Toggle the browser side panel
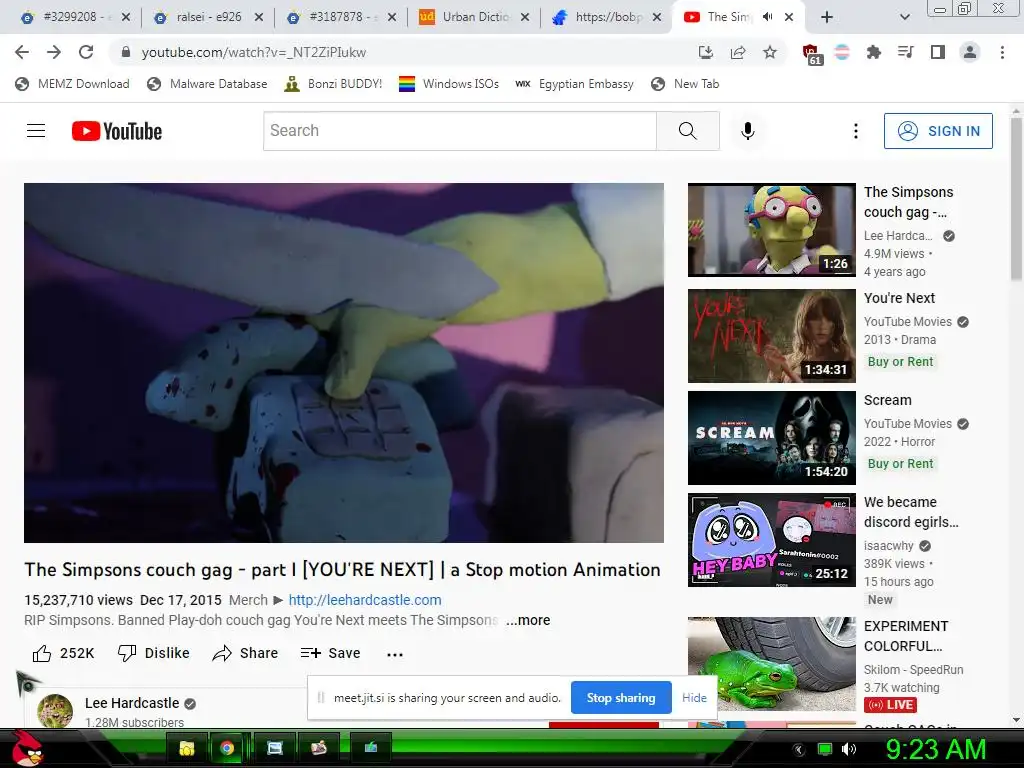This screenshot has height=768, width=1024. pos(938,52)
